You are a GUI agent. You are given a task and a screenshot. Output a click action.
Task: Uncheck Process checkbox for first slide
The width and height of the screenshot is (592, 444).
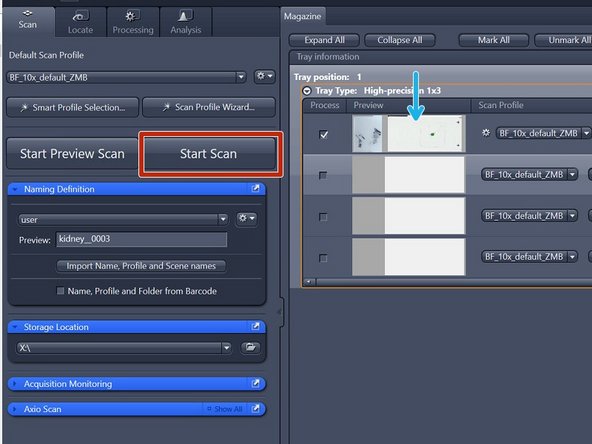click(x=323, y=134)
